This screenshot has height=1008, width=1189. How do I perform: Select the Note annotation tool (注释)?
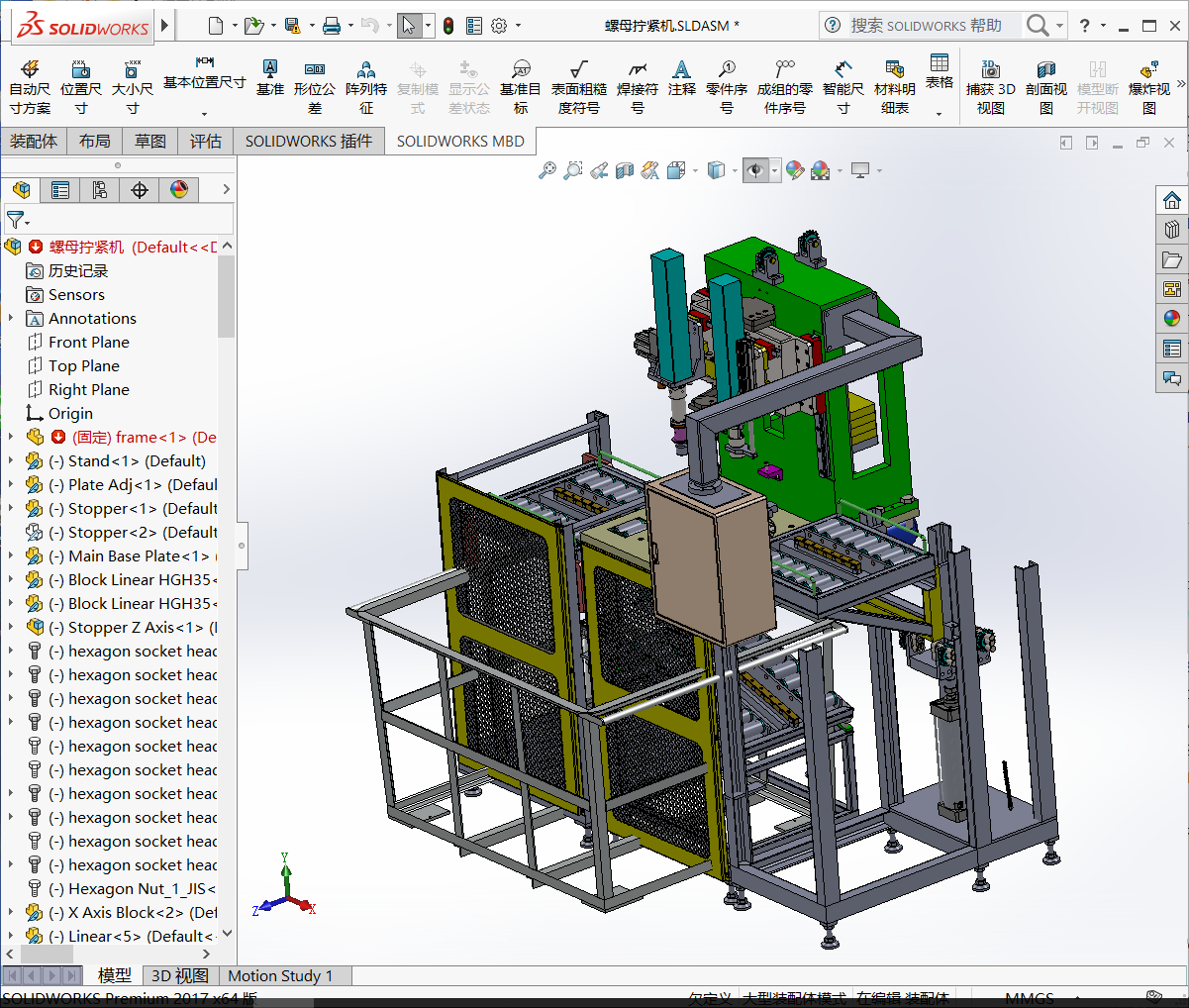pyautogui.click(x=682, y=78)
